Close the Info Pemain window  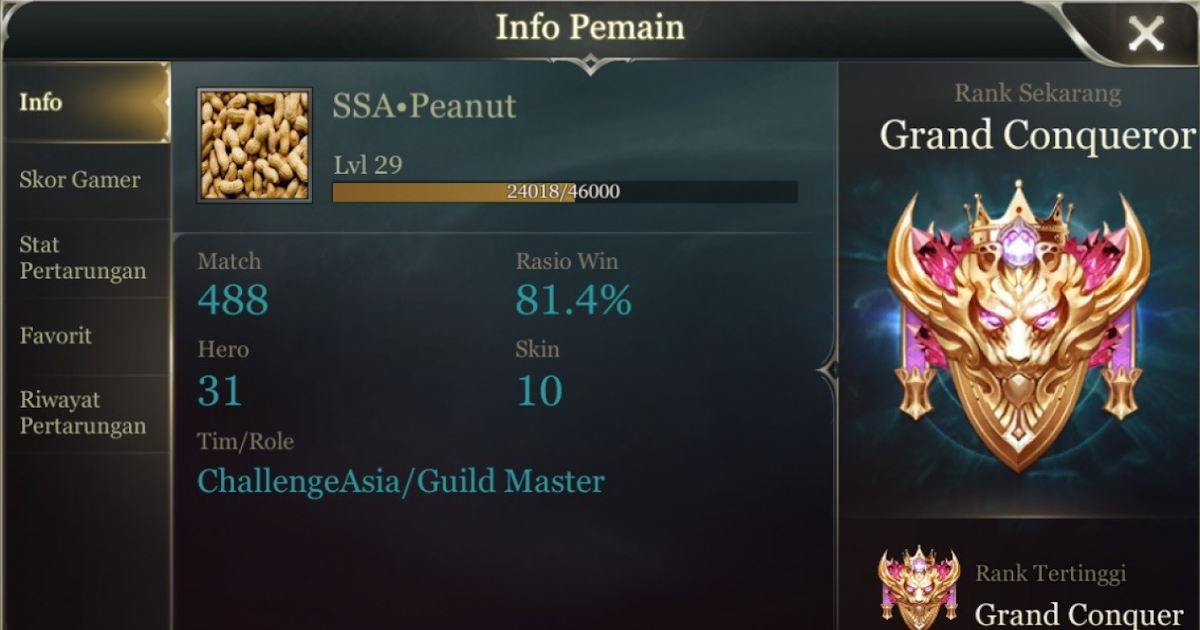click(x=1145, y=35)
